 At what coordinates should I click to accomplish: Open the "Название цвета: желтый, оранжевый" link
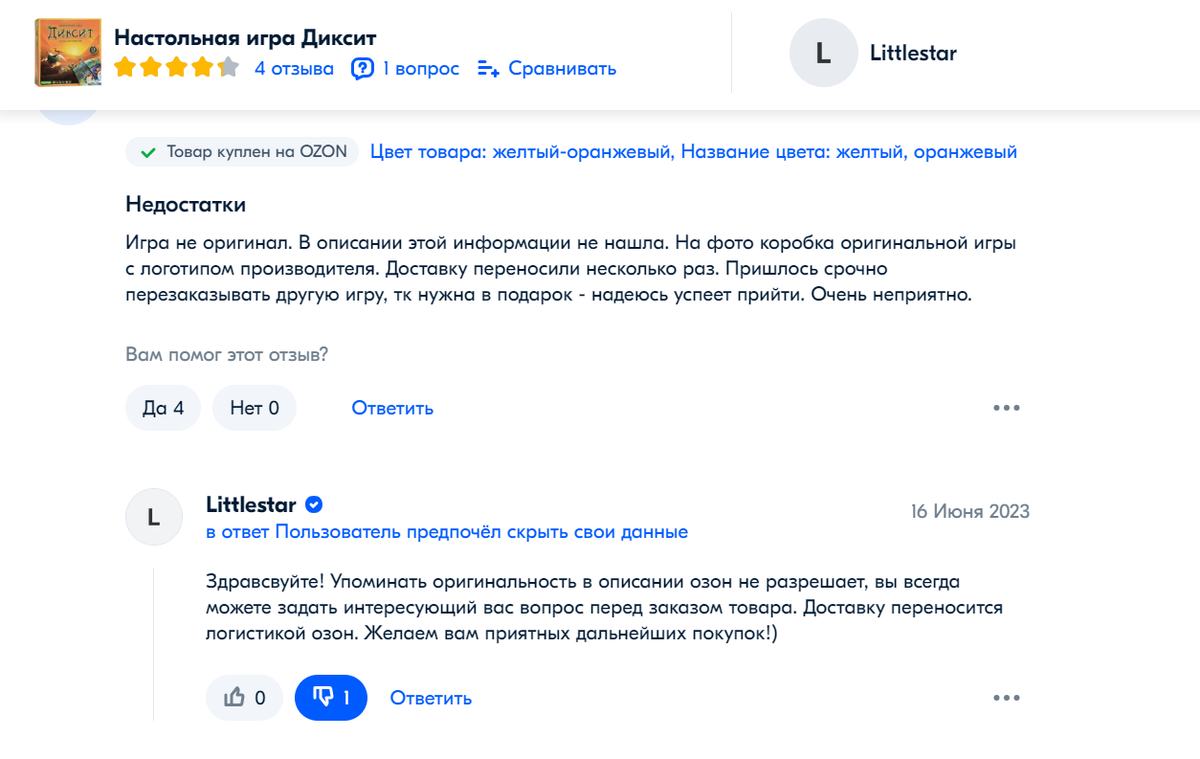click(850, 151)
